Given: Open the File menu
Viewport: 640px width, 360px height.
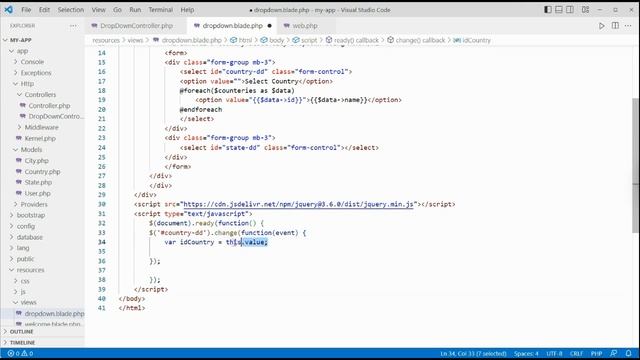Looking at the screenshot, I should 26,9.
